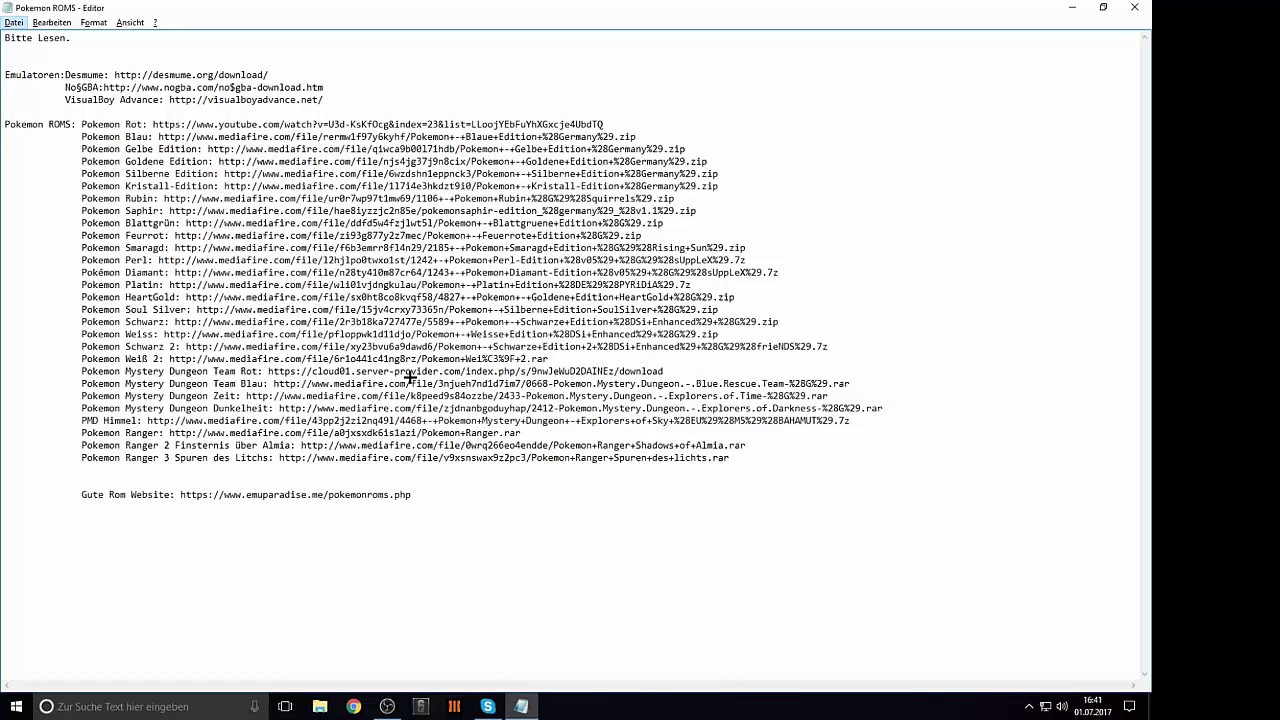Click the Pokemon Schwarz 2 line
1280x720 pixels.
click(x=454, y=347)
